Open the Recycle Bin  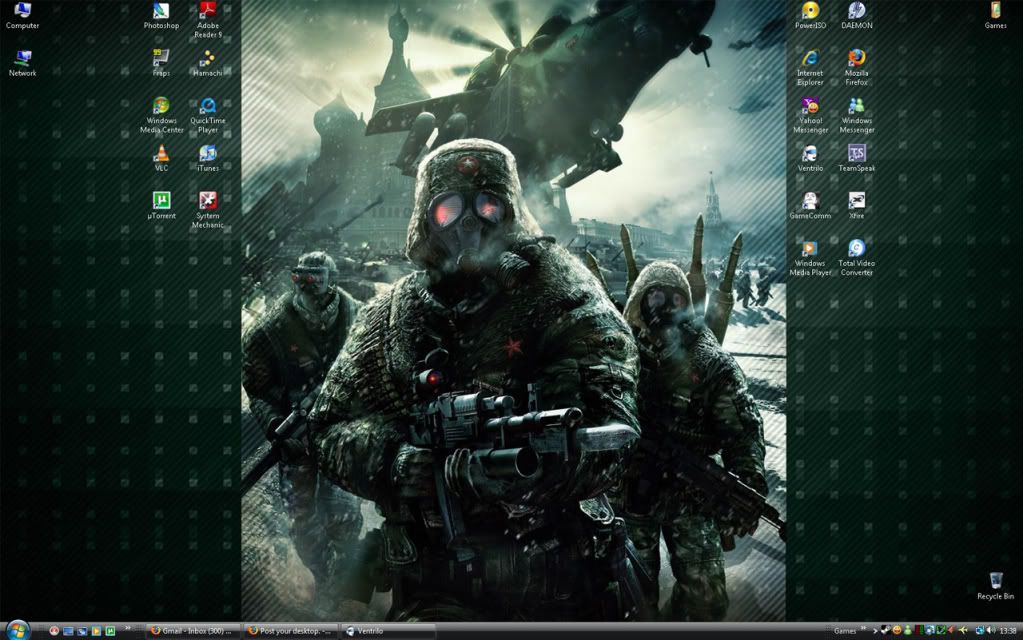pos(995,581)
